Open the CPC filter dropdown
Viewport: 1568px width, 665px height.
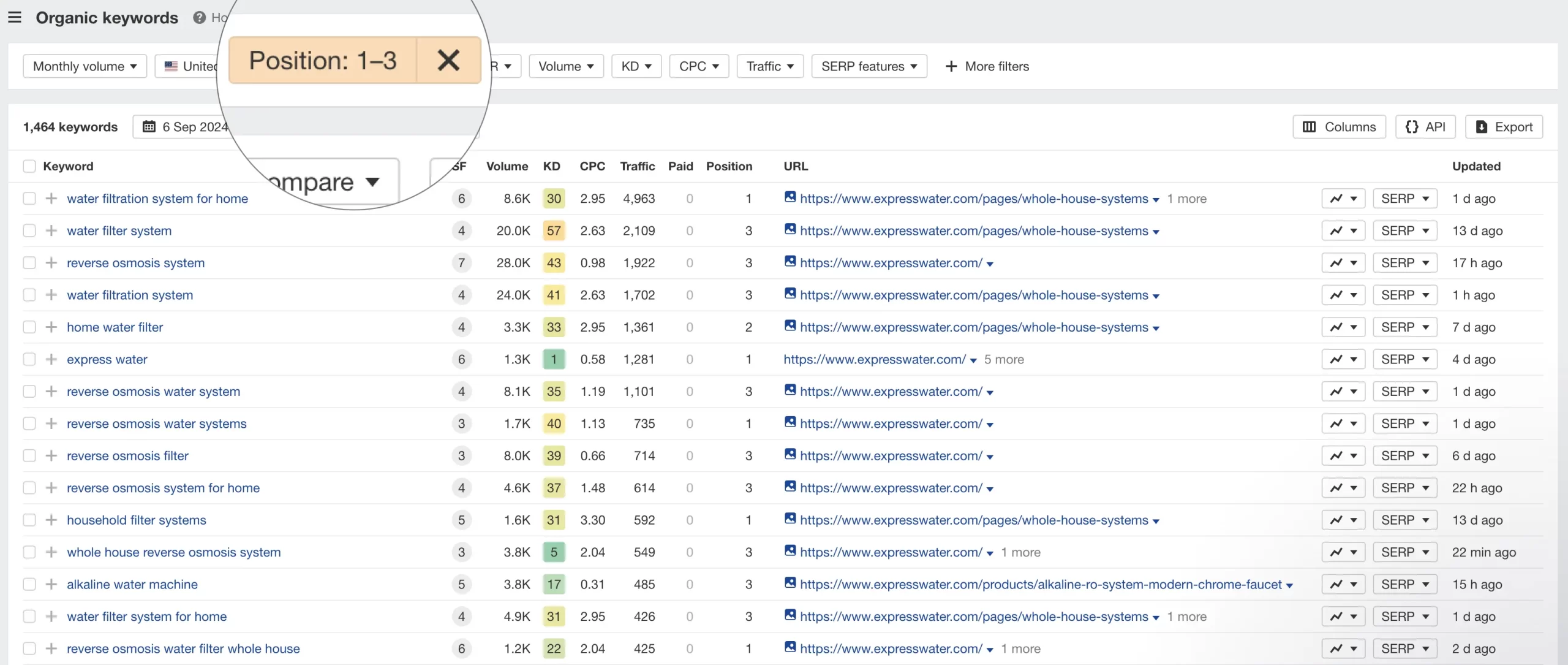[x=699, y=66]
